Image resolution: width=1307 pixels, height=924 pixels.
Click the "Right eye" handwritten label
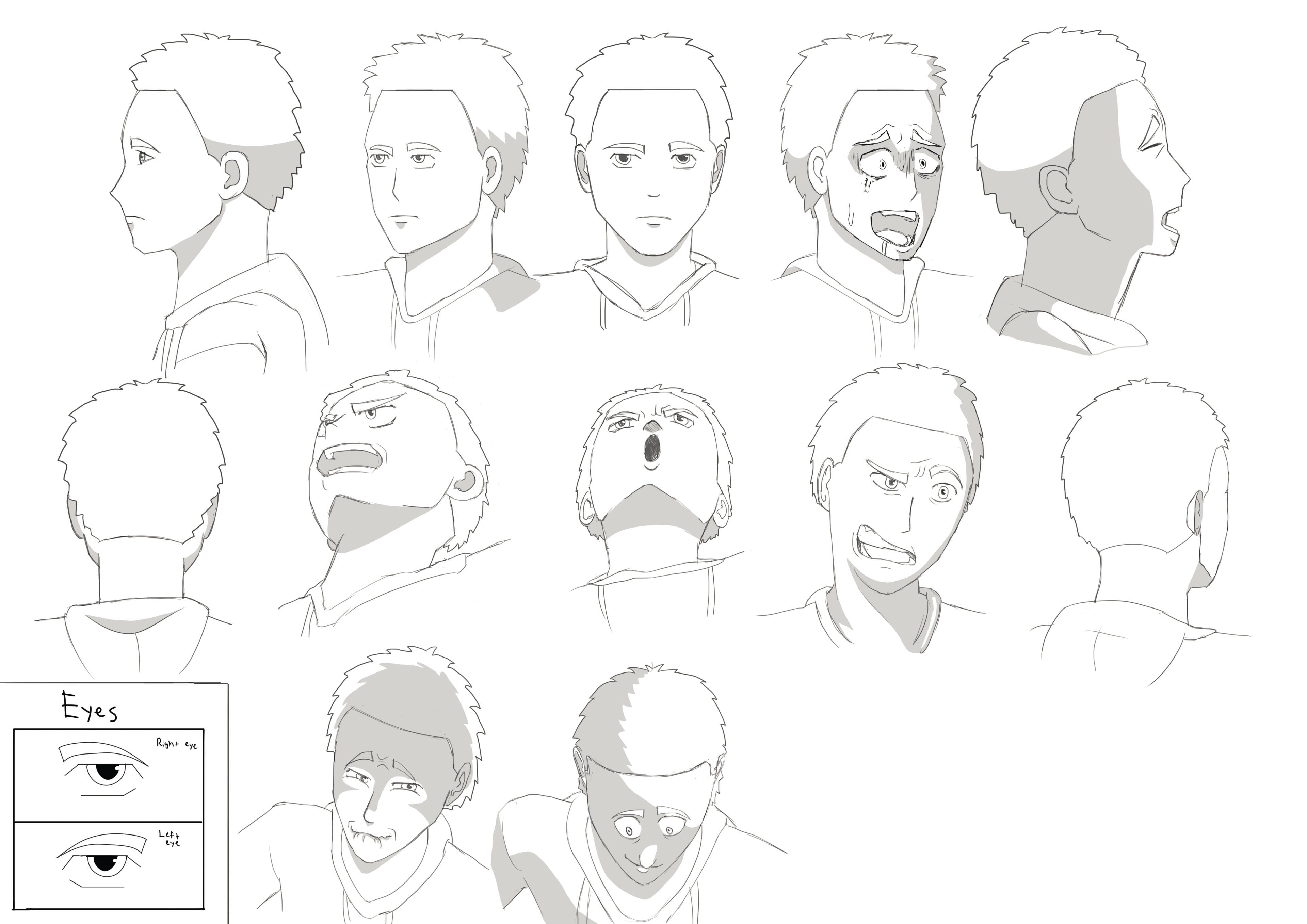pyautogui.click(x=177, y=744)
